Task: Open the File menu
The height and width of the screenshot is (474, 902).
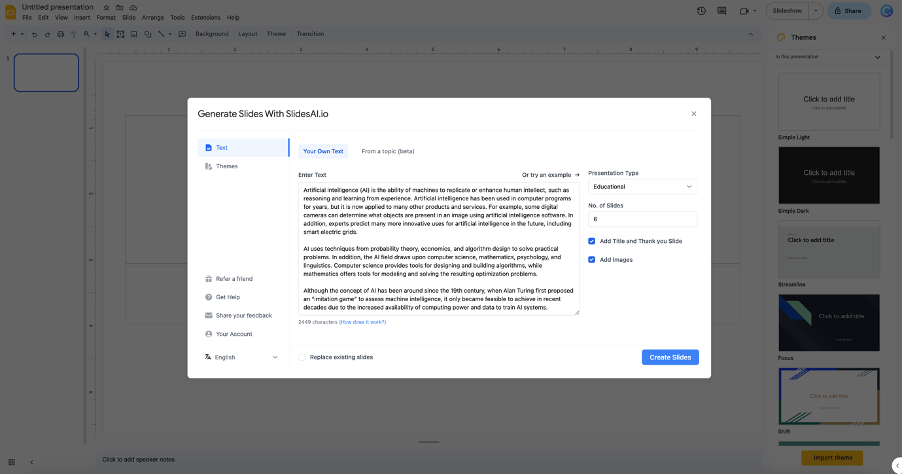Action: 27,18
